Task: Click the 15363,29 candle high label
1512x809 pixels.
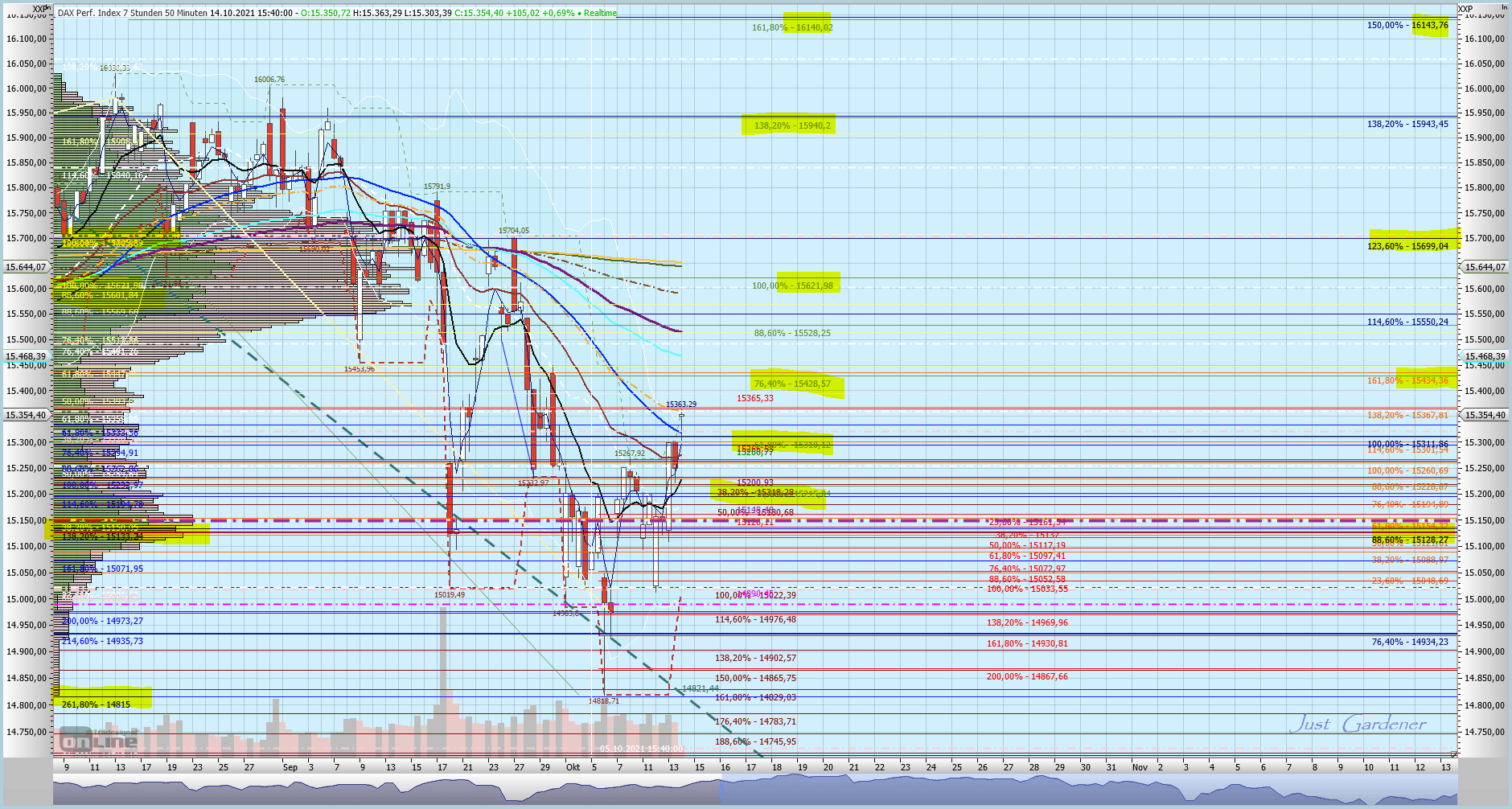Action: [x=681, y=404]
